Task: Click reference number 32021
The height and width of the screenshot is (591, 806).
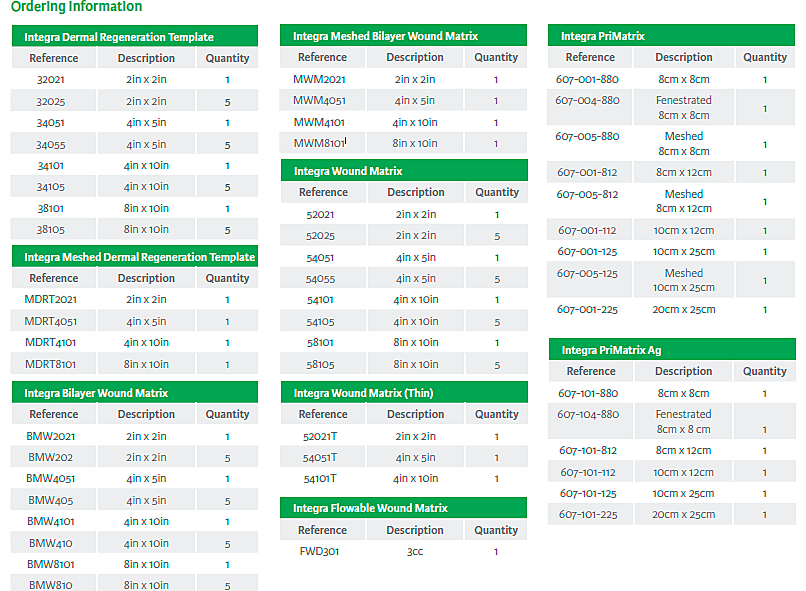Action: click(x=52, y=80)
